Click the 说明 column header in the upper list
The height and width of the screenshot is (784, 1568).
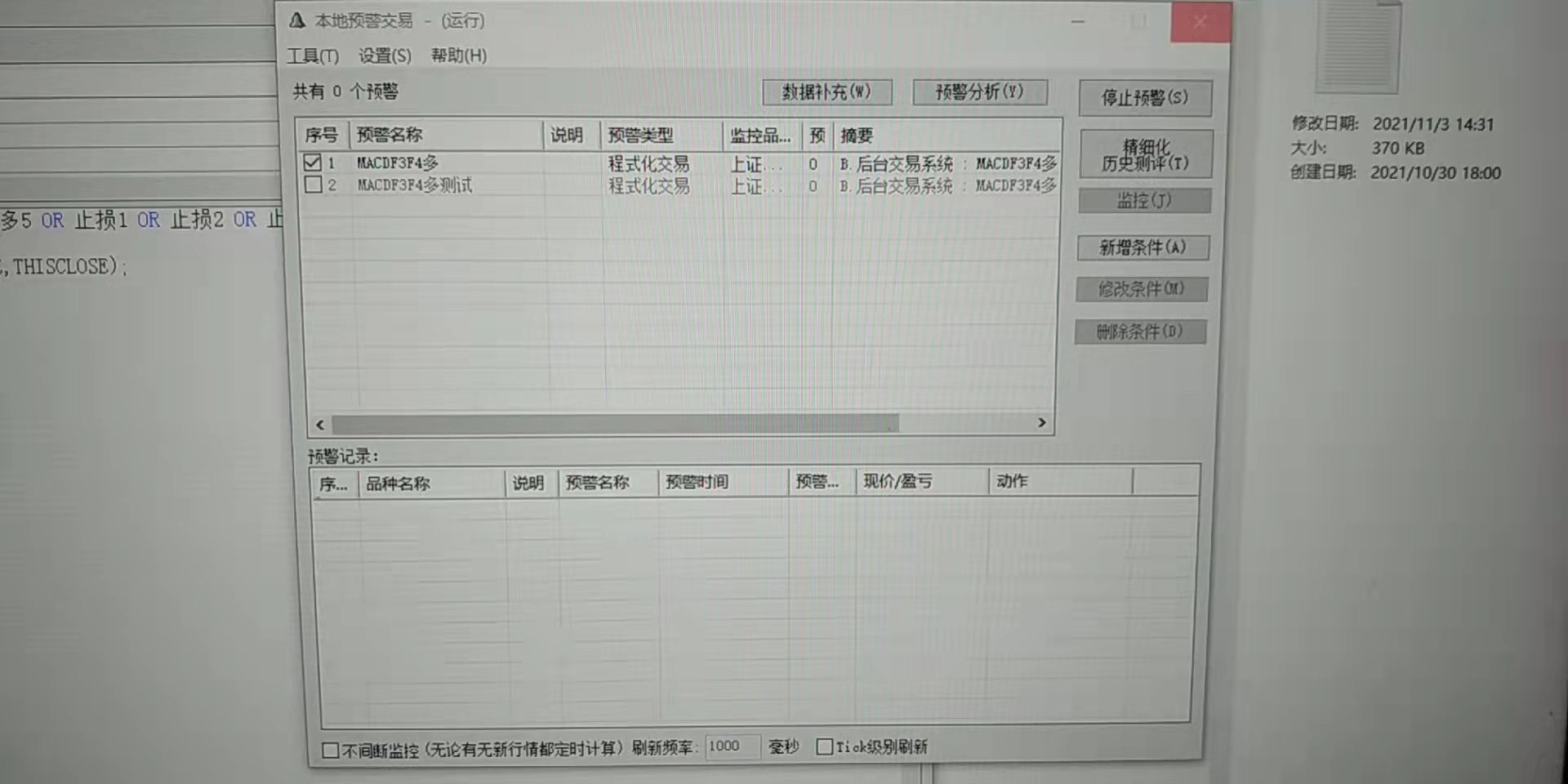(572, 135)
